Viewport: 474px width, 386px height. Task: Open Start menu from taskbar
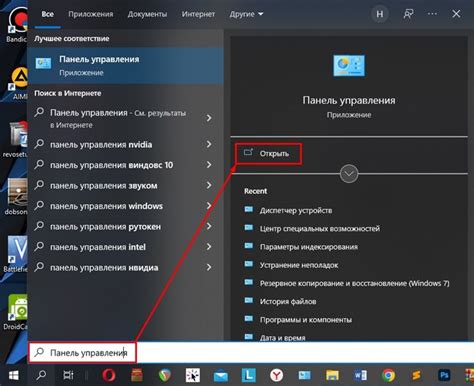pyautogui.click(x=13, y=376)
